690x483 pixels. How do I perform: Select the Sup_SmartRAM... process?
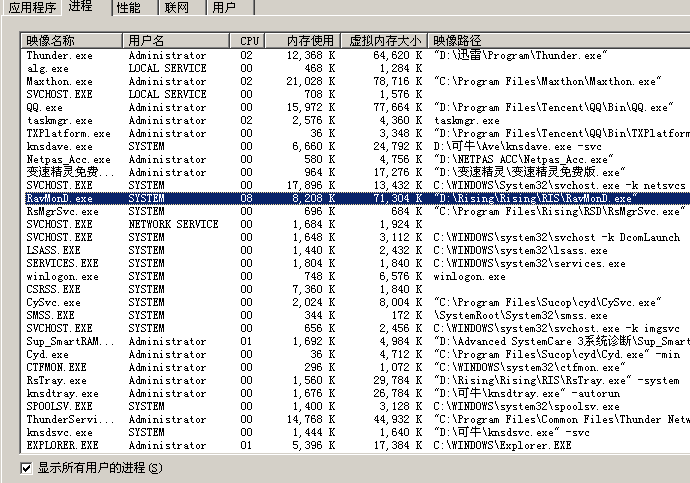356,341
